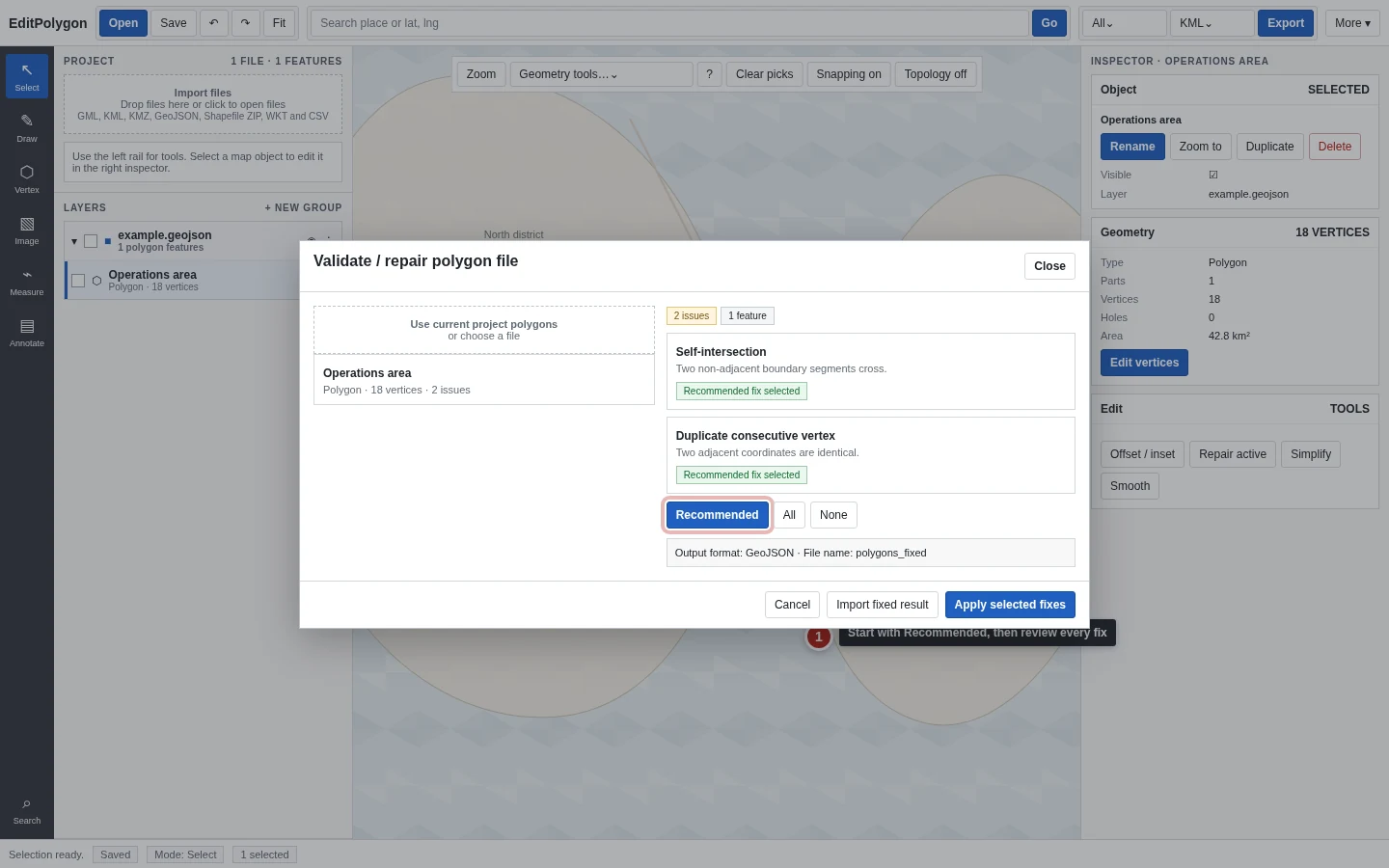The width and height of the screenshot is (1389, 868).
Task: Close the Validate / repair dialog
Action: click(x=1049, y=266)
